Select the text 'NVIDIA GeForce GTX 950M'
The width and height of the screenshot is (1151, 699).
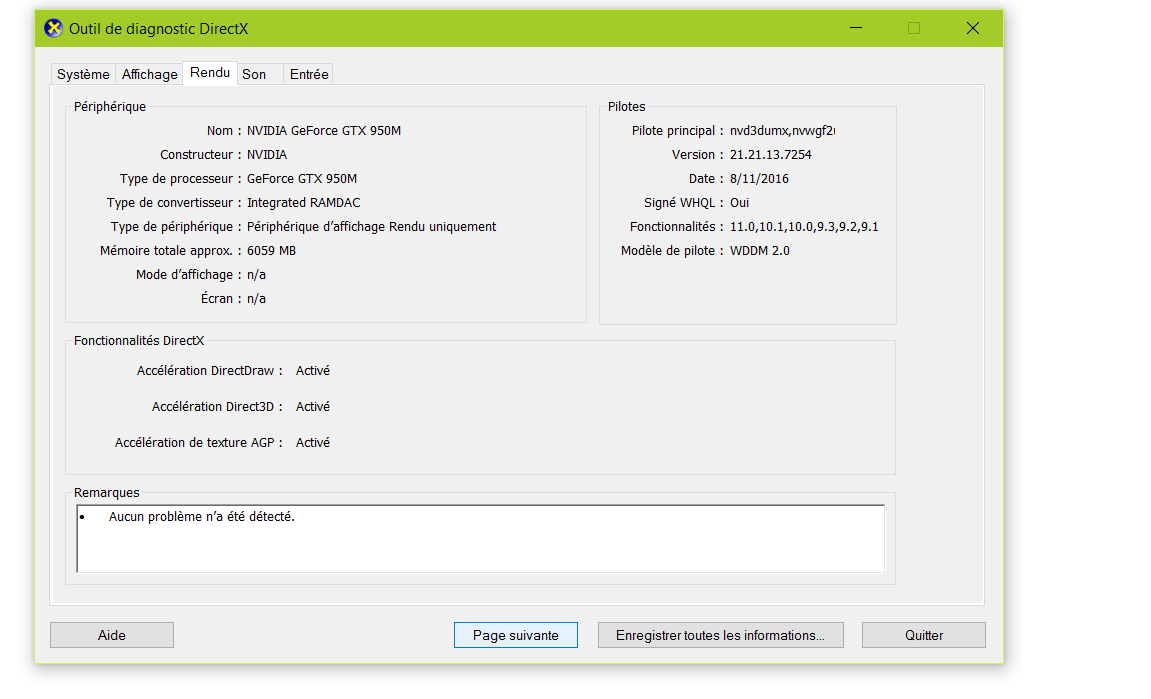pyautogui.click(x=324, y=131)
